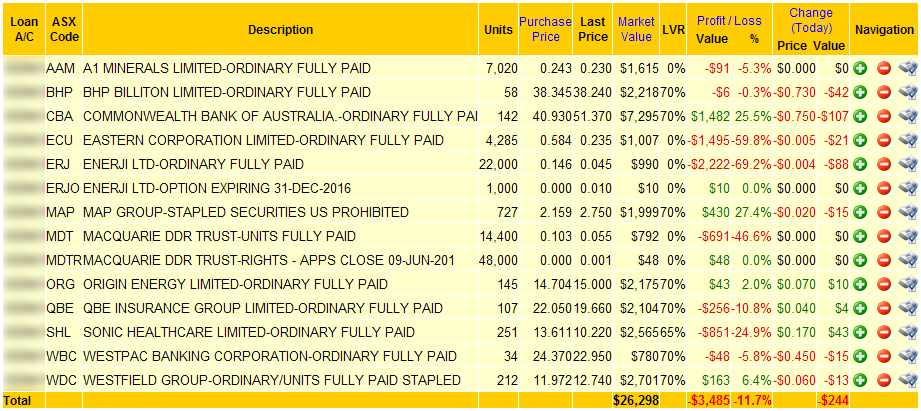This screenshot has height=411, width=921.
Task: Click the red minus icon in ERJO row
Action: coord(884,188)
